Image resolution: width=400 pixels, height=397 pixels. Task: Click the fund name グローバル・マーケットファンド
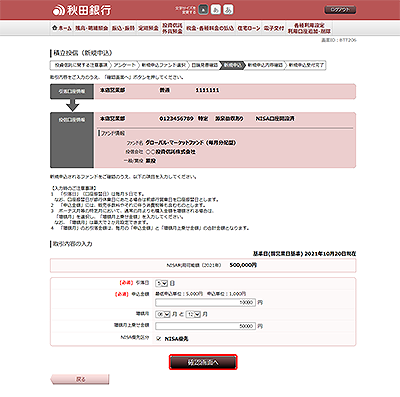(191, 143)
